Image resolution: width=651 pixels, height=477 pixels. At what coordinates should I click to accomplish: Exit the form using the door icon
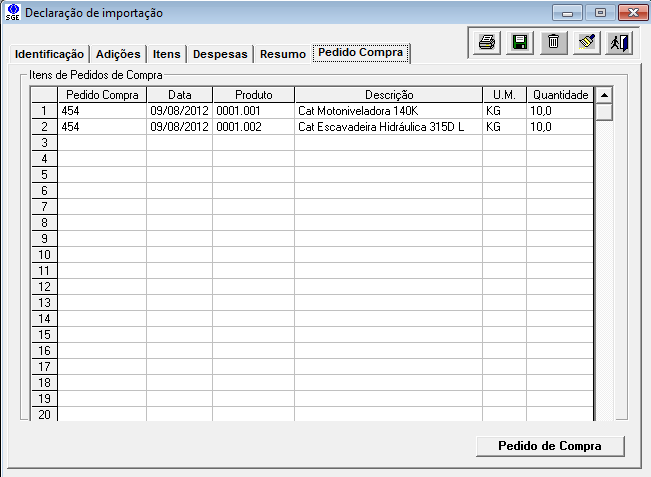(619, 43)
